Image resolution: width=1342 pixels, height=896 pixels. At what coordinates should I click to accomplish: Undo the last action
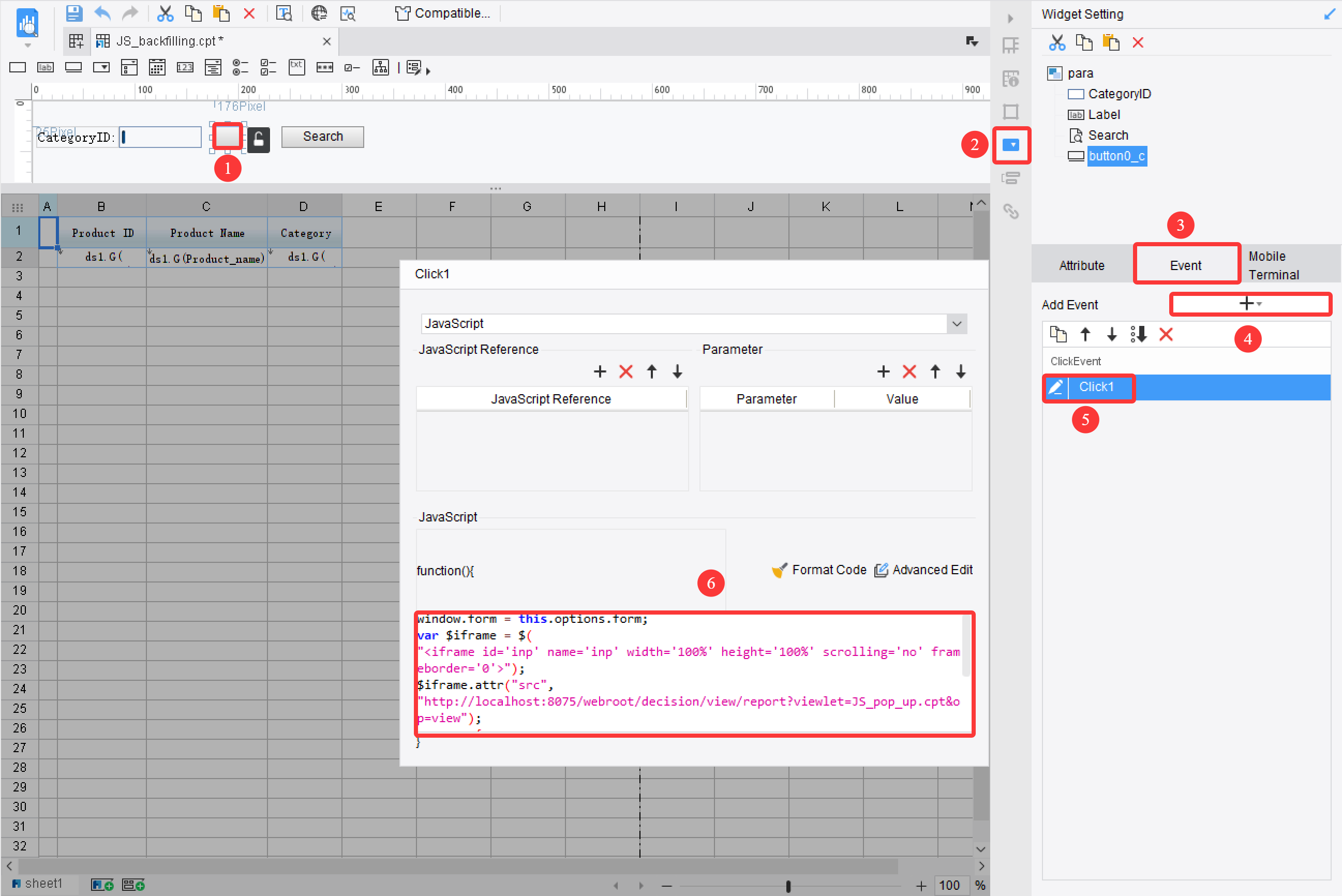pos(102,13)
